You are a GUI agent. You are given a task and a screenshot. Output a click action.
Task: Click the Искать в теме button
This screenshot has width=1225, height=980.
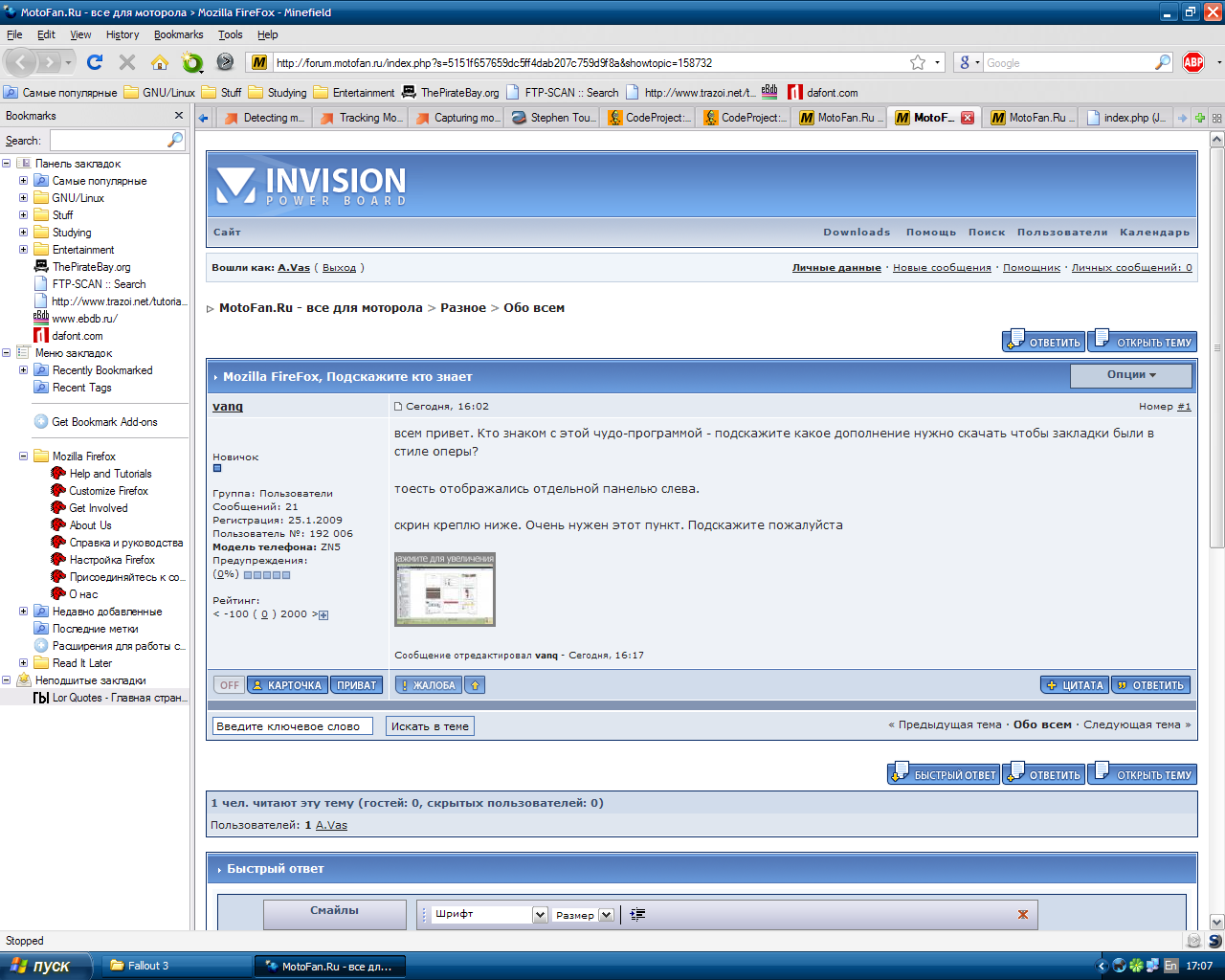coord(430,726)
